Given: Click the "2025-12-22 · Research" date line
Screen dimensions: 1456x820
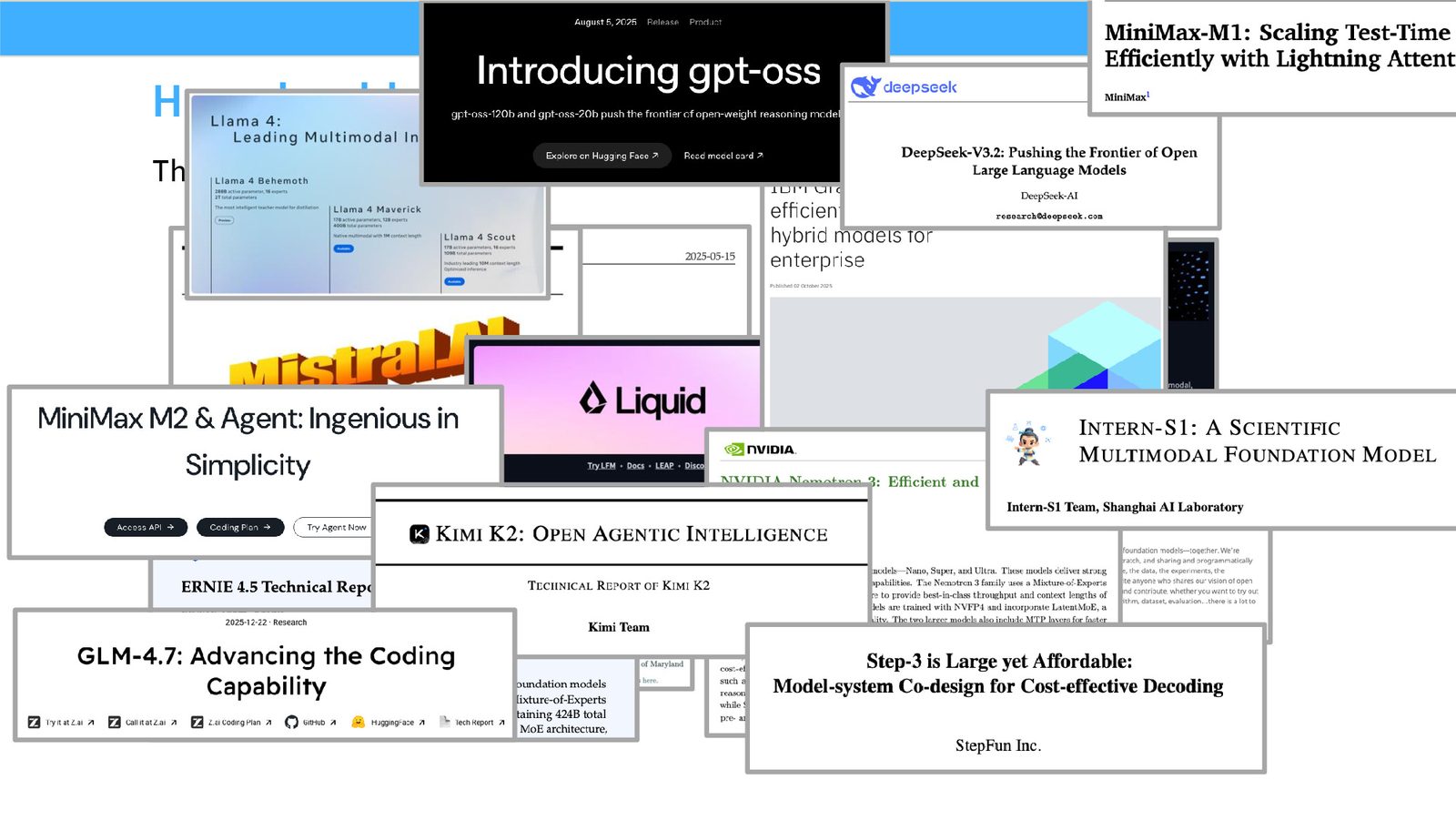Looking at the screenshot, I should point(266,623).
